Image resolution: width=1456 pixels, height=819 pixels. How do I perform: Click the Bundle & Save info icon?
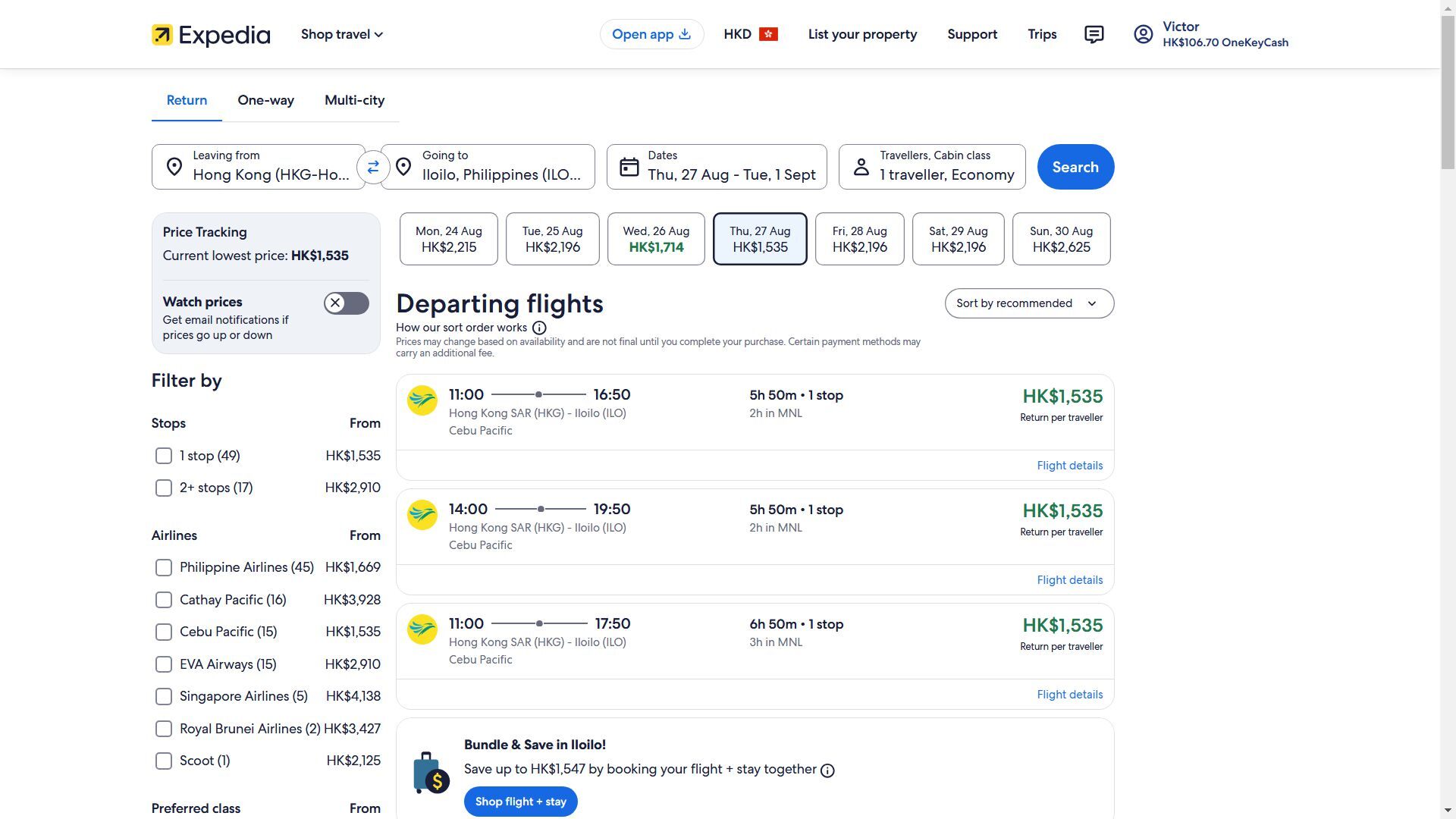click(827, 770)
